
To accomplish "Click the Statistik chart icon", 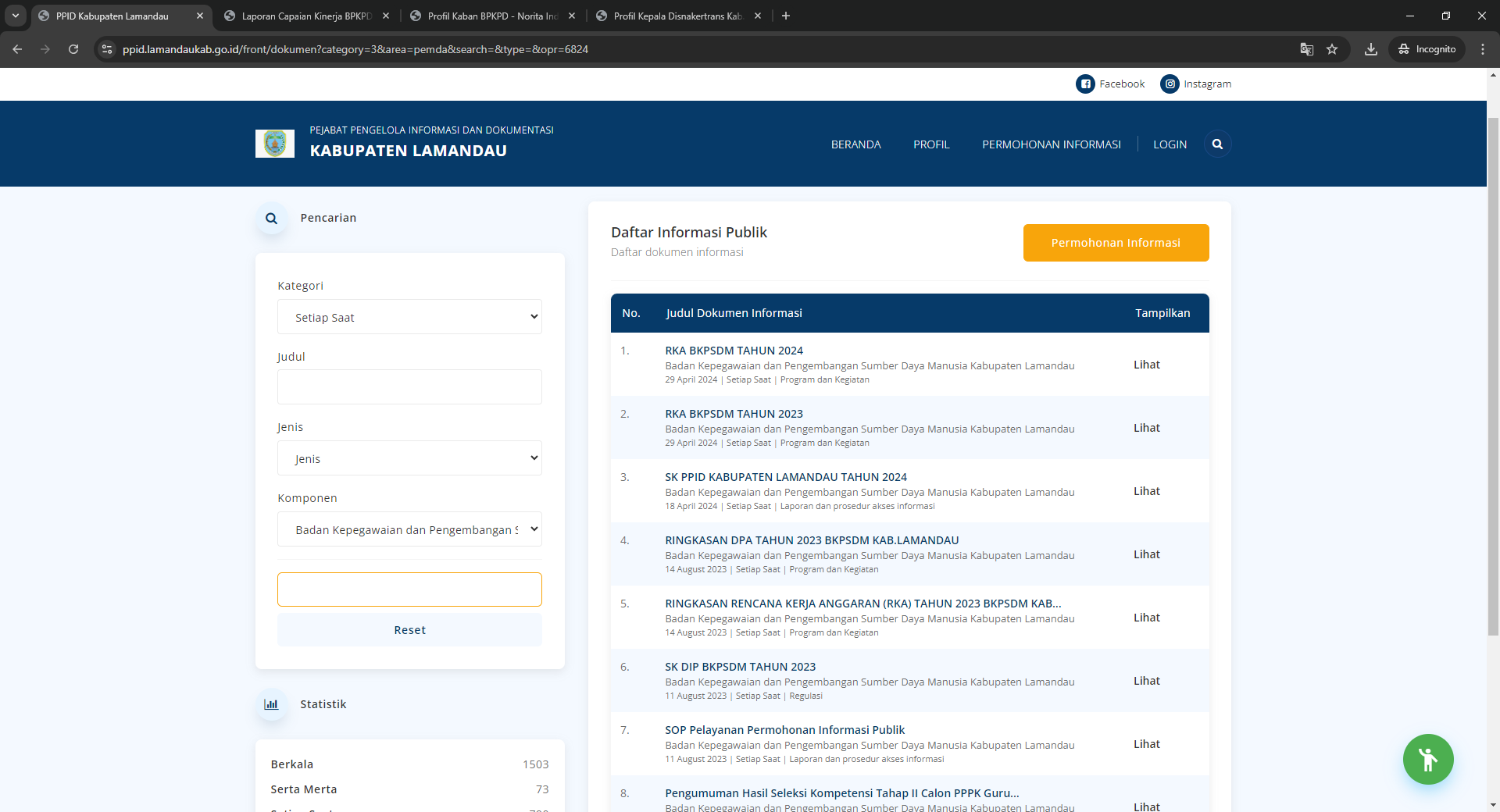I will pyautogui.click(x=271, y=704).
